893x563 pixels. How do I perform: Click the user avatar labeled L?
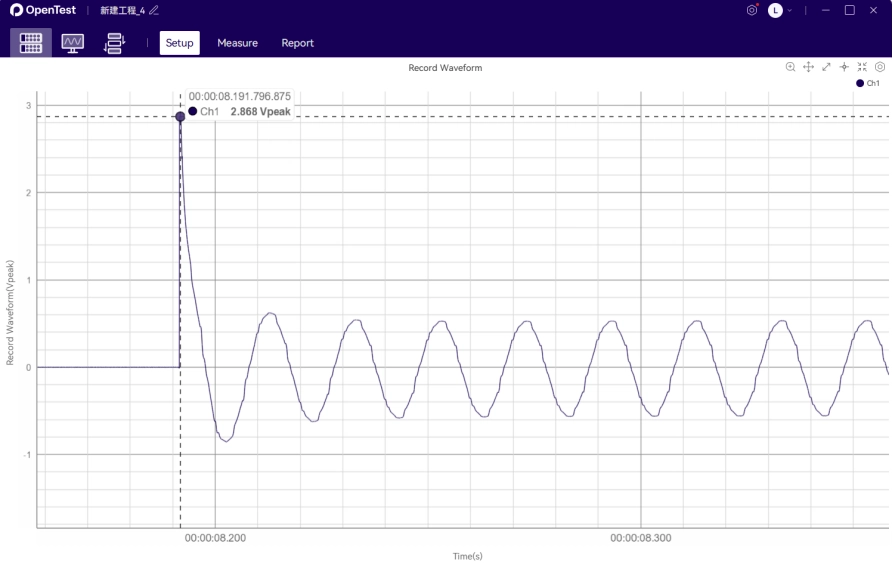pyautogui.click(x=775, y=10)
